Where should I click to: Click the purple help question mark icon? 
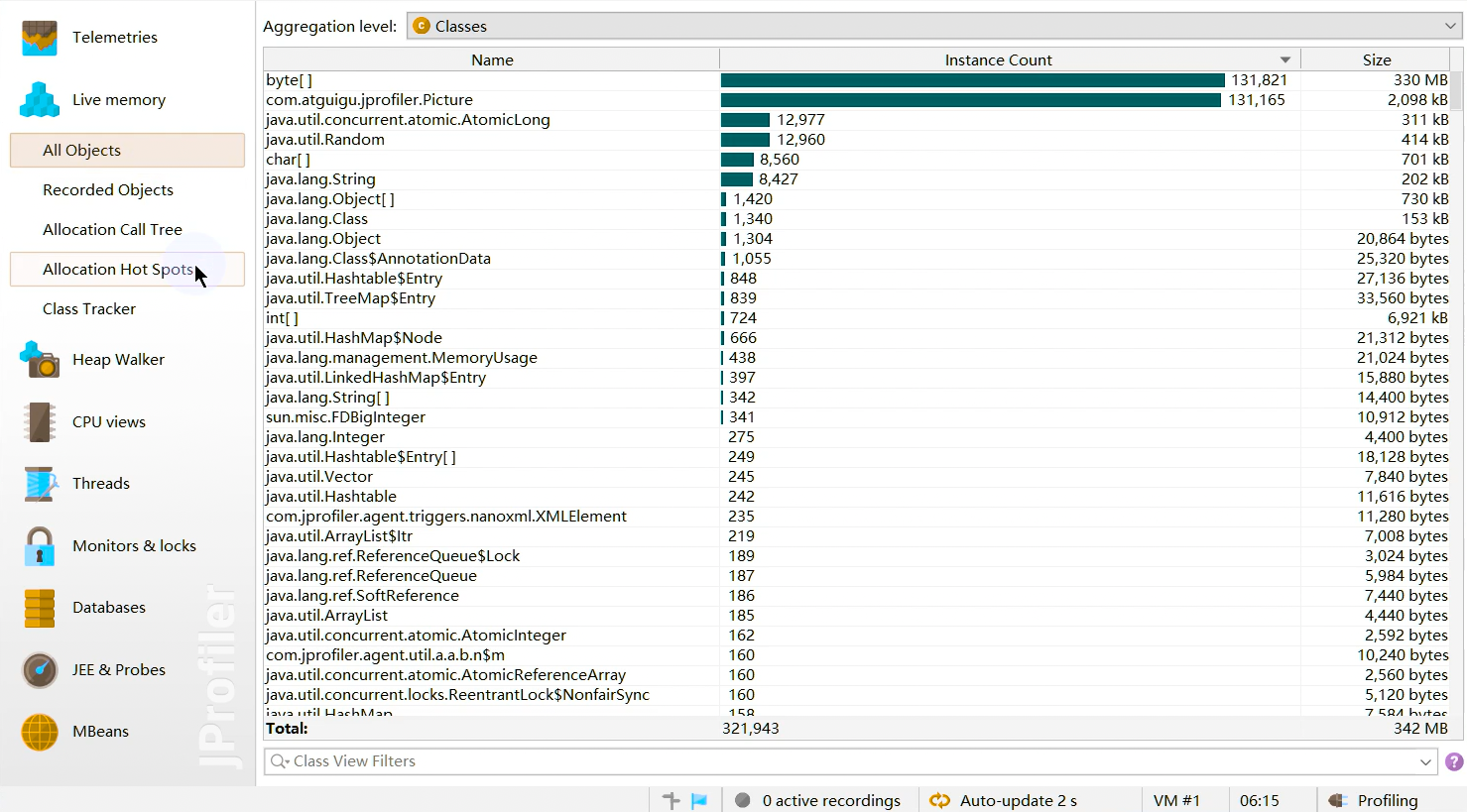coord(1454,761)
